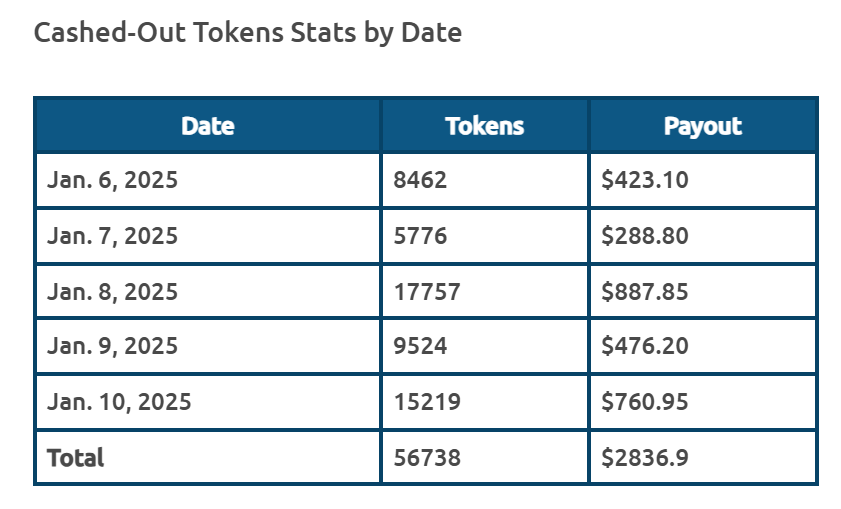Click the 15219 tokens cell

click(485, 402)
